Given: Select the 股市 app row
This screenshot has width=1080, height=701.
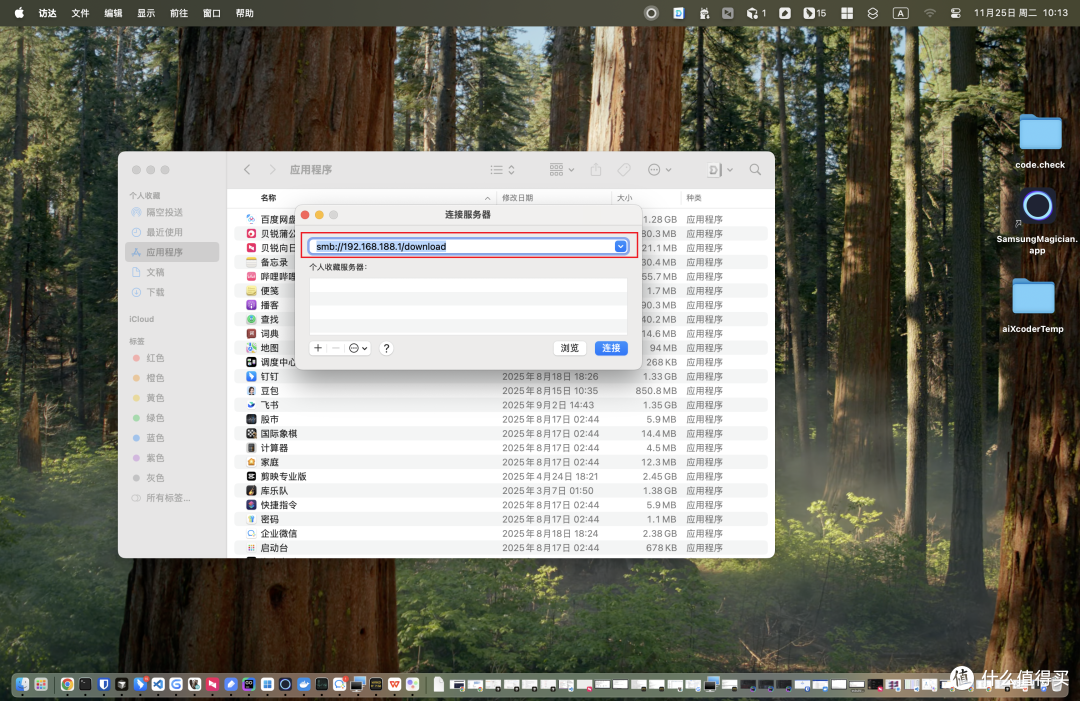Looking at the screenshot, I should 501,419.
